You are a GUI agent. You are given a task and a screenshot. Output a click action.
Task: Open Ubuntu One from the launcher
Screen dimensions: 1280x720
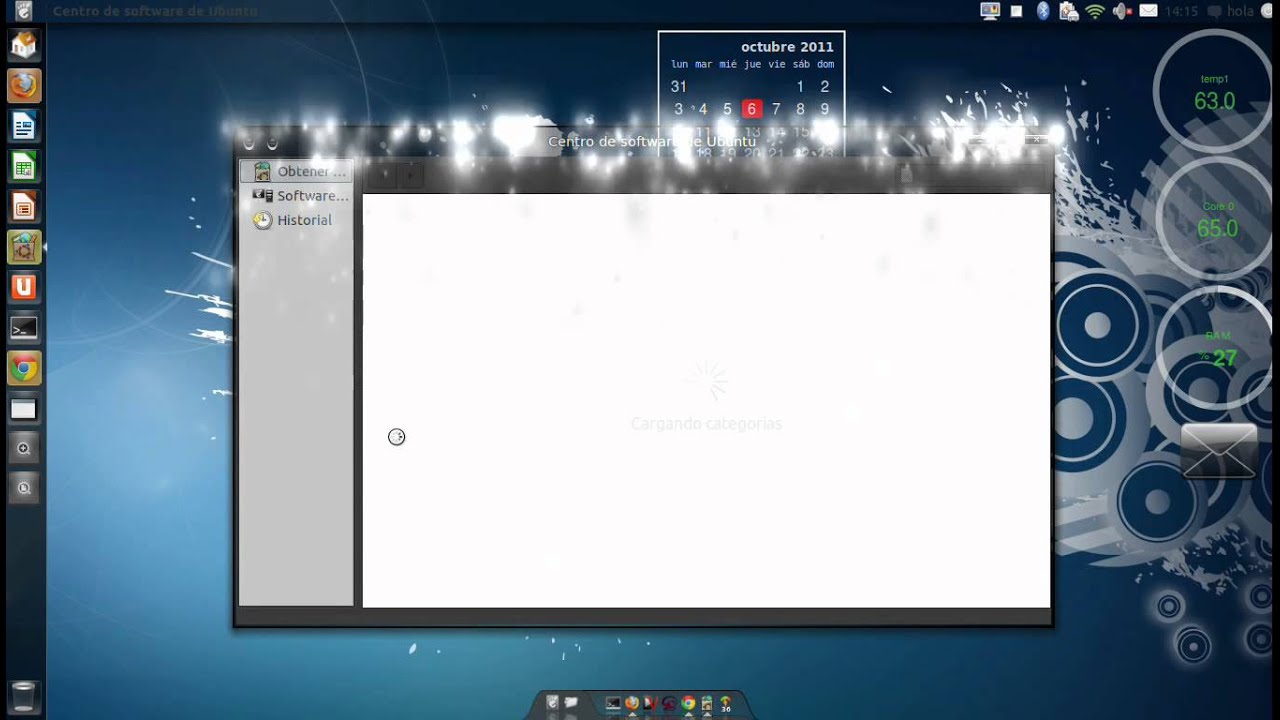(x=24, y=287)
